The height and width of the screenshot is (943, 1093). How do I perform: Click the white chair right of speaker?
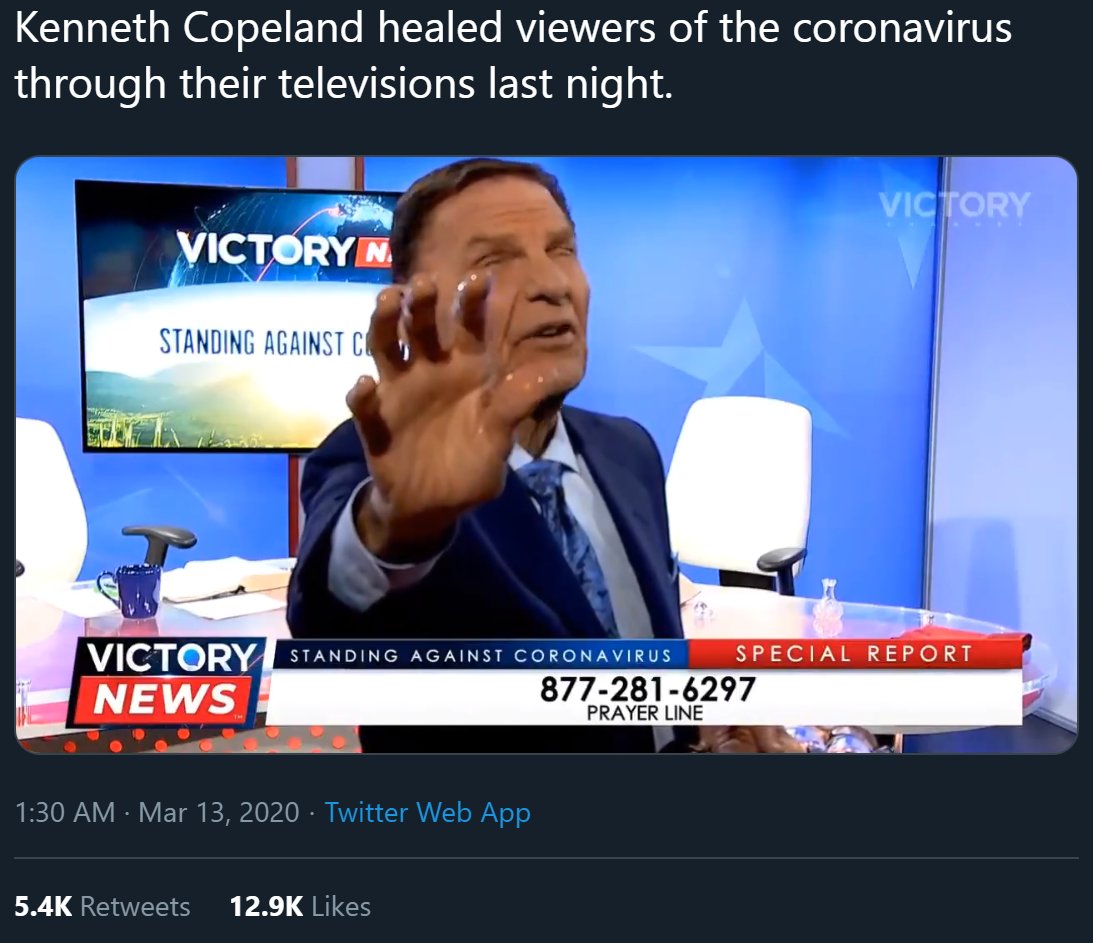pyautogui.click(x=739, y=491)
